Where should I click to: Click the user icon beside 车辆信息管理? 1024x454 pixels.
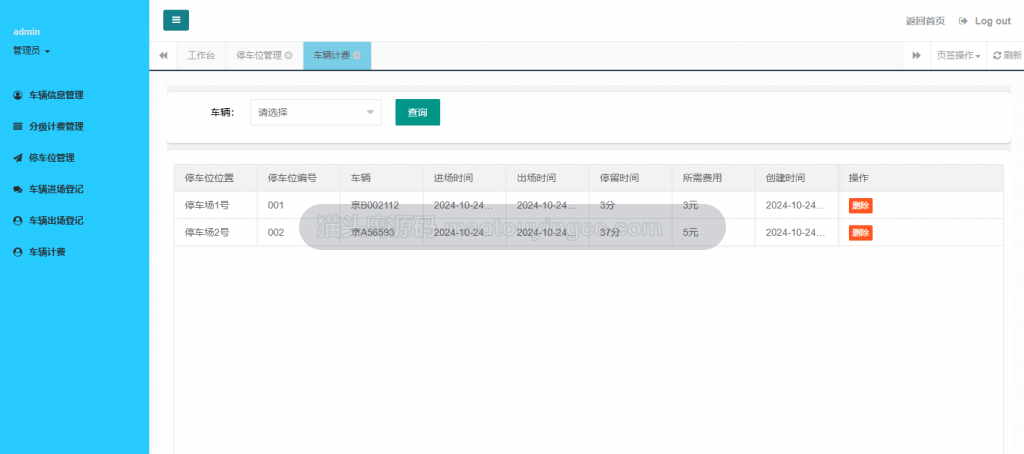click(18, 95)
